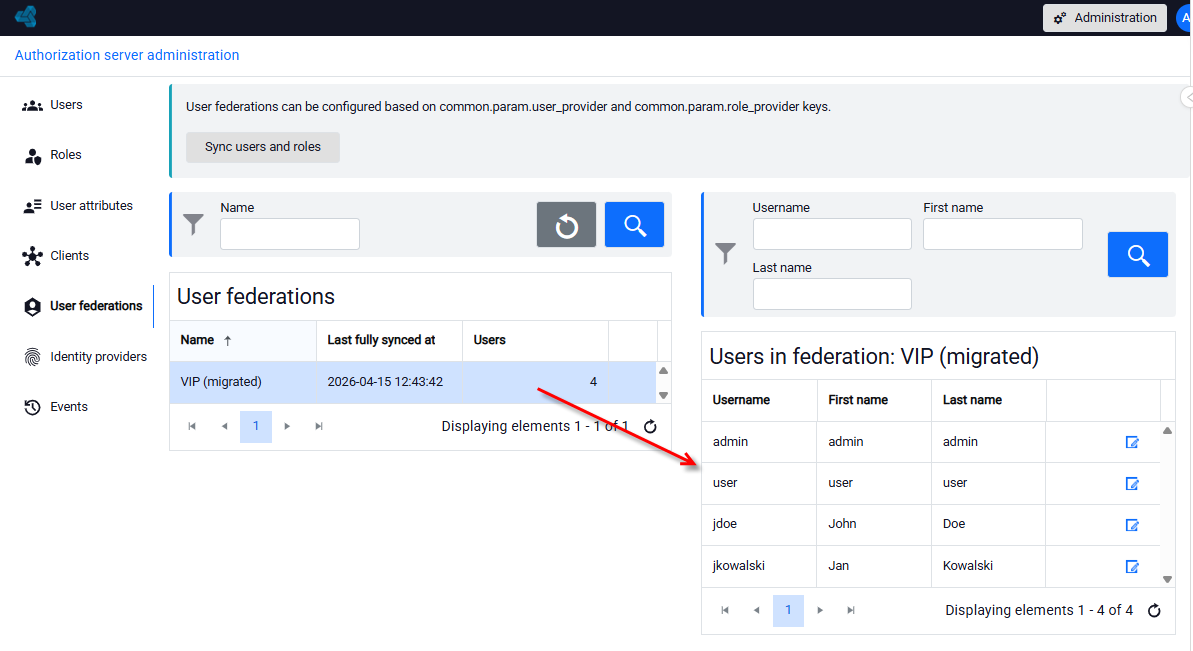Refresh the User federations table

(650, 427)
